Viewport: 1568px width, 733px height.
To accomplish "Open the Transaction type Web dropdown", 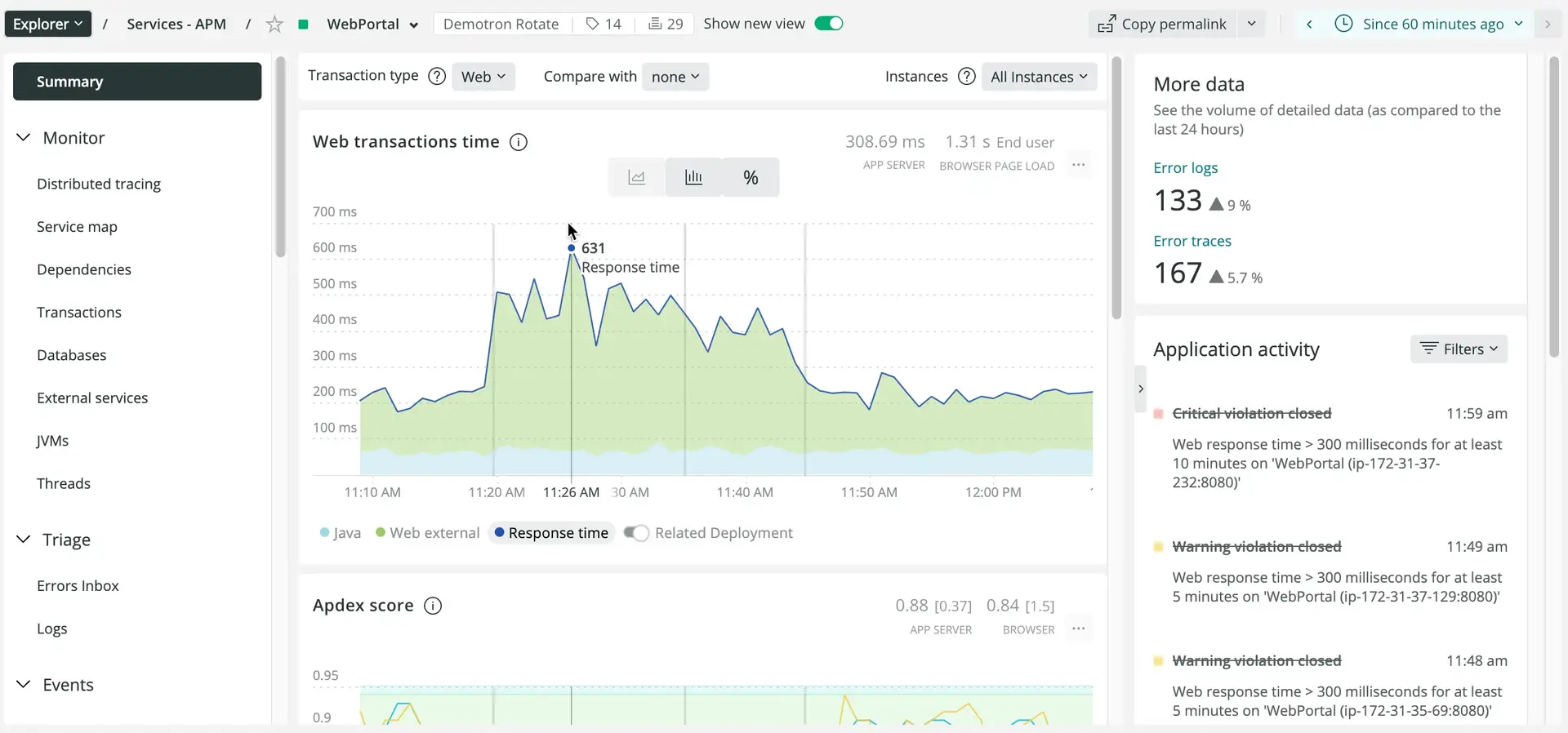I will click(483, 77).
